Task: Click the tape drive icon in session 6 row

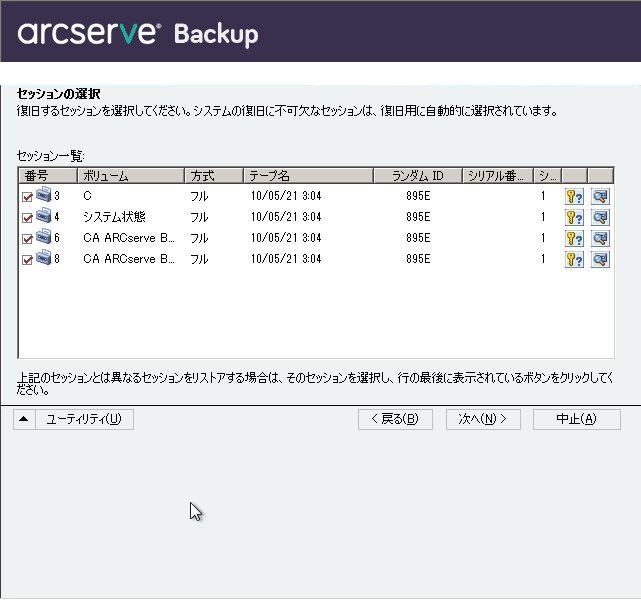Action: (44, 236)
